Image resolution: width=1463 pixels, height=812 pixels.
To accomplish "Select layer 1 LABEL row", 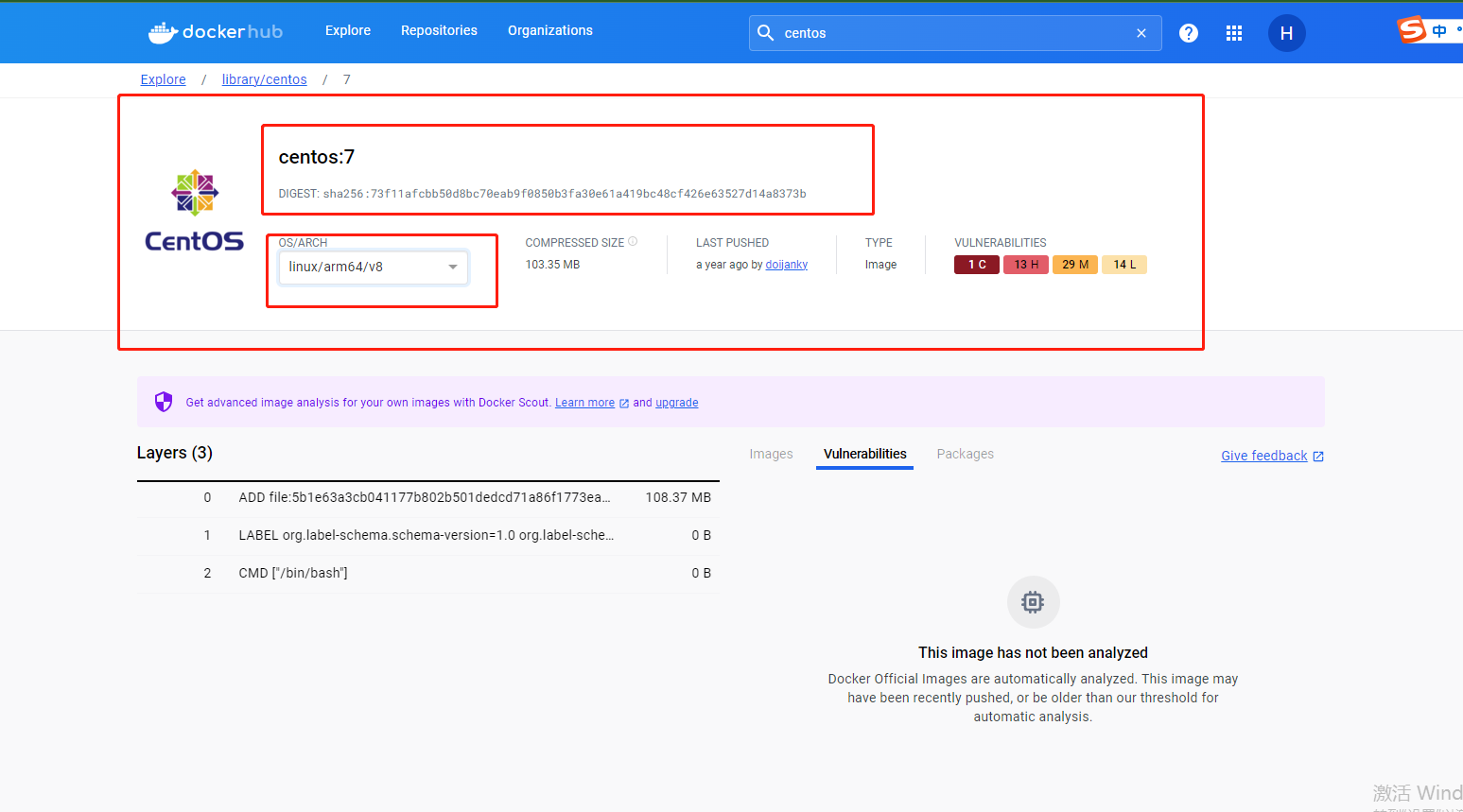I will (428, 535).
